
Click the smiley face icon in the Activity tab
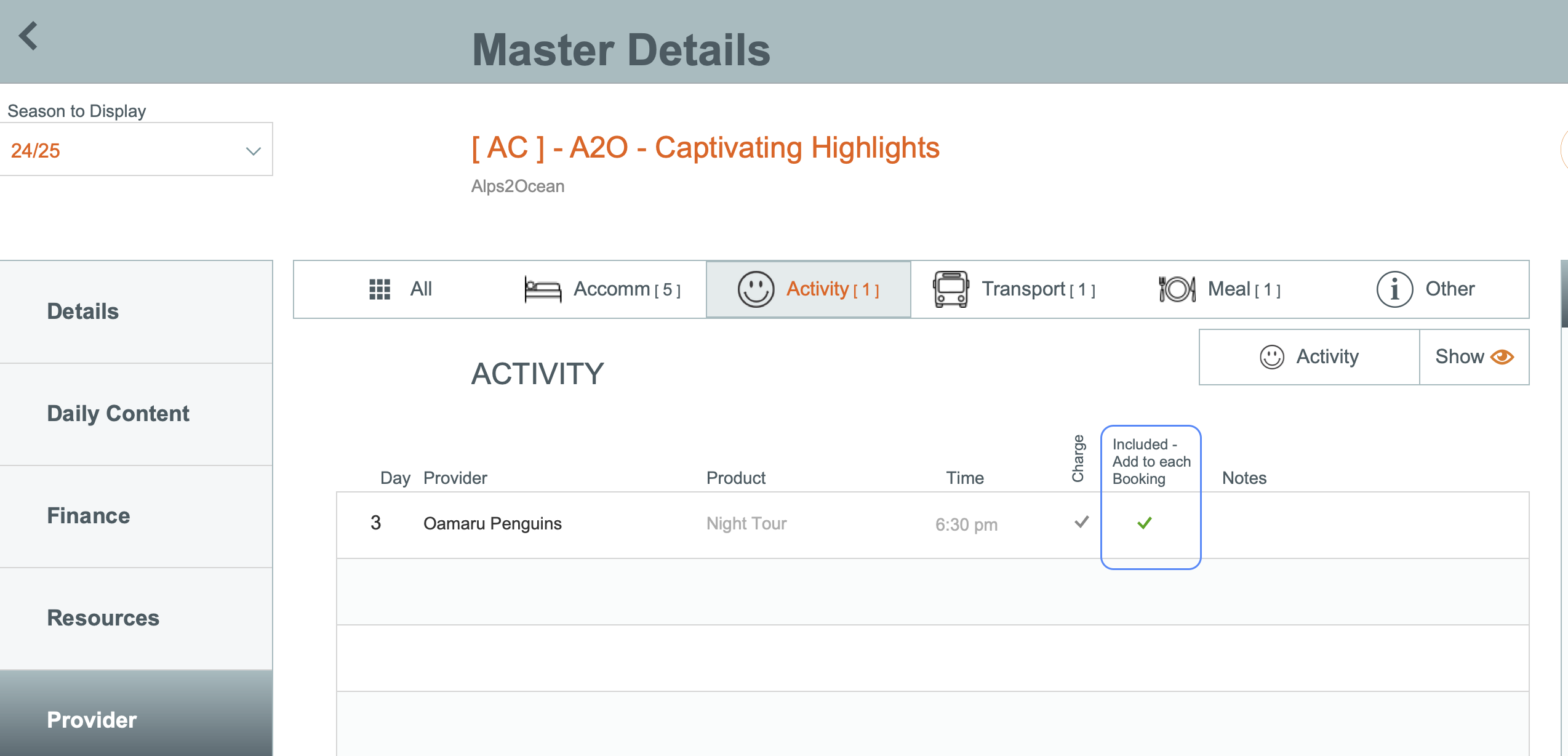coord(756,289)
